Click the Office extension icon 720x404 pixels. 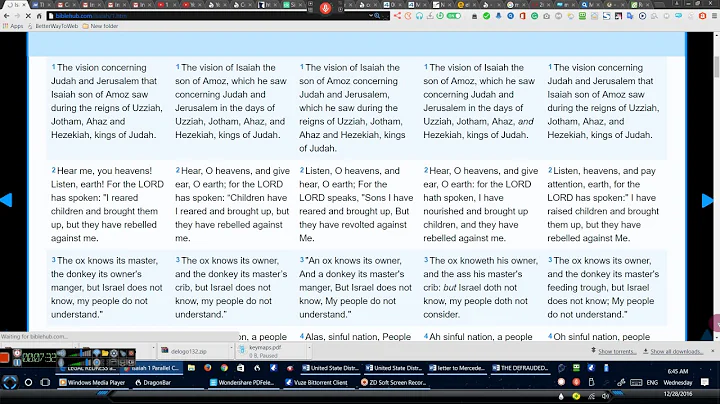pyautogui.click(x=522, y=16)
